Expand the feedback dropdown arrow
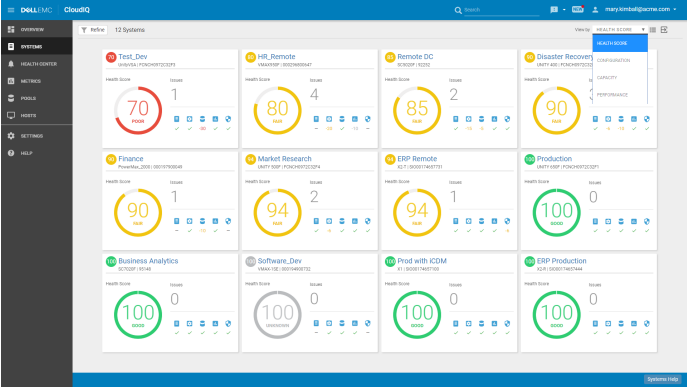This screenshot has width=687, height=387. coord(564,10)
